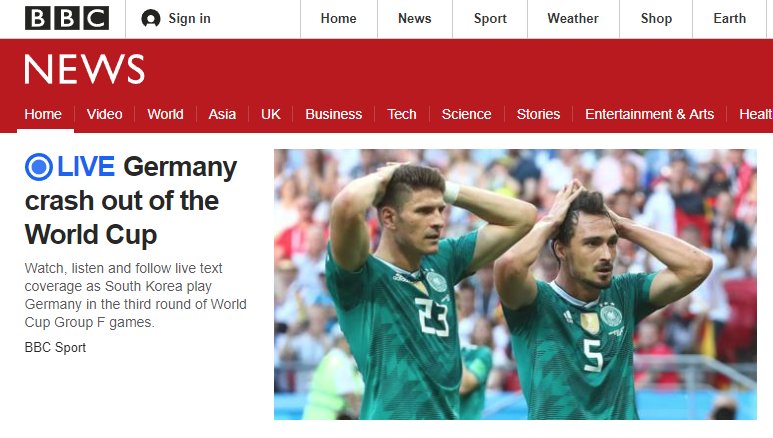
Task: Select the top bar Home link
Action: 338,19
